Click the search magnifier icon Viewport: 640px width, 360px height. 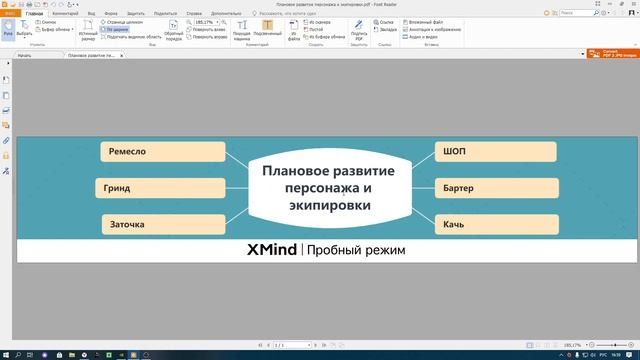(x=596, y=13)
